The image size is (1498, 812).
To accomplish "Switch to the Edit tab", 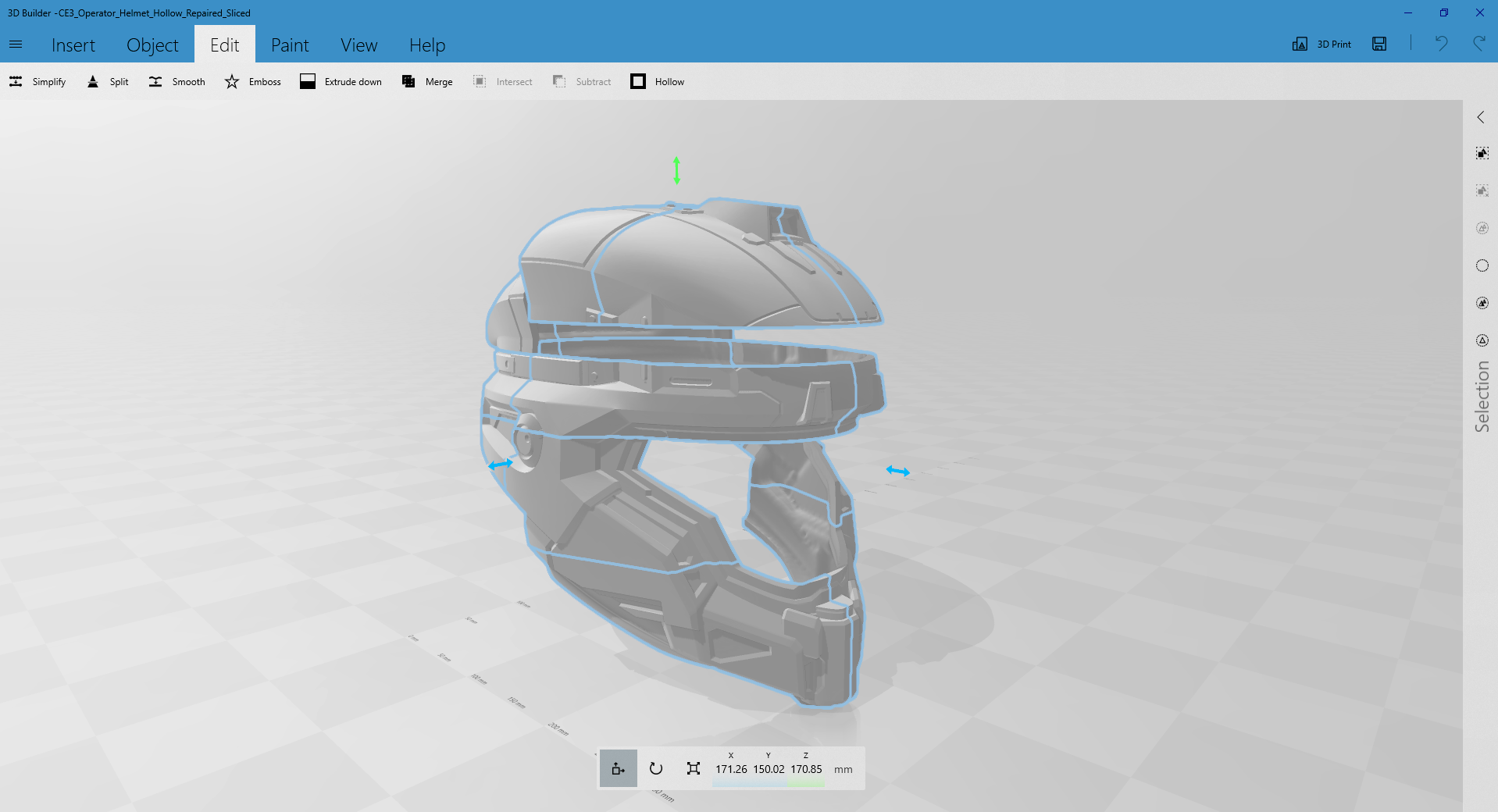I will coord(225,45).
